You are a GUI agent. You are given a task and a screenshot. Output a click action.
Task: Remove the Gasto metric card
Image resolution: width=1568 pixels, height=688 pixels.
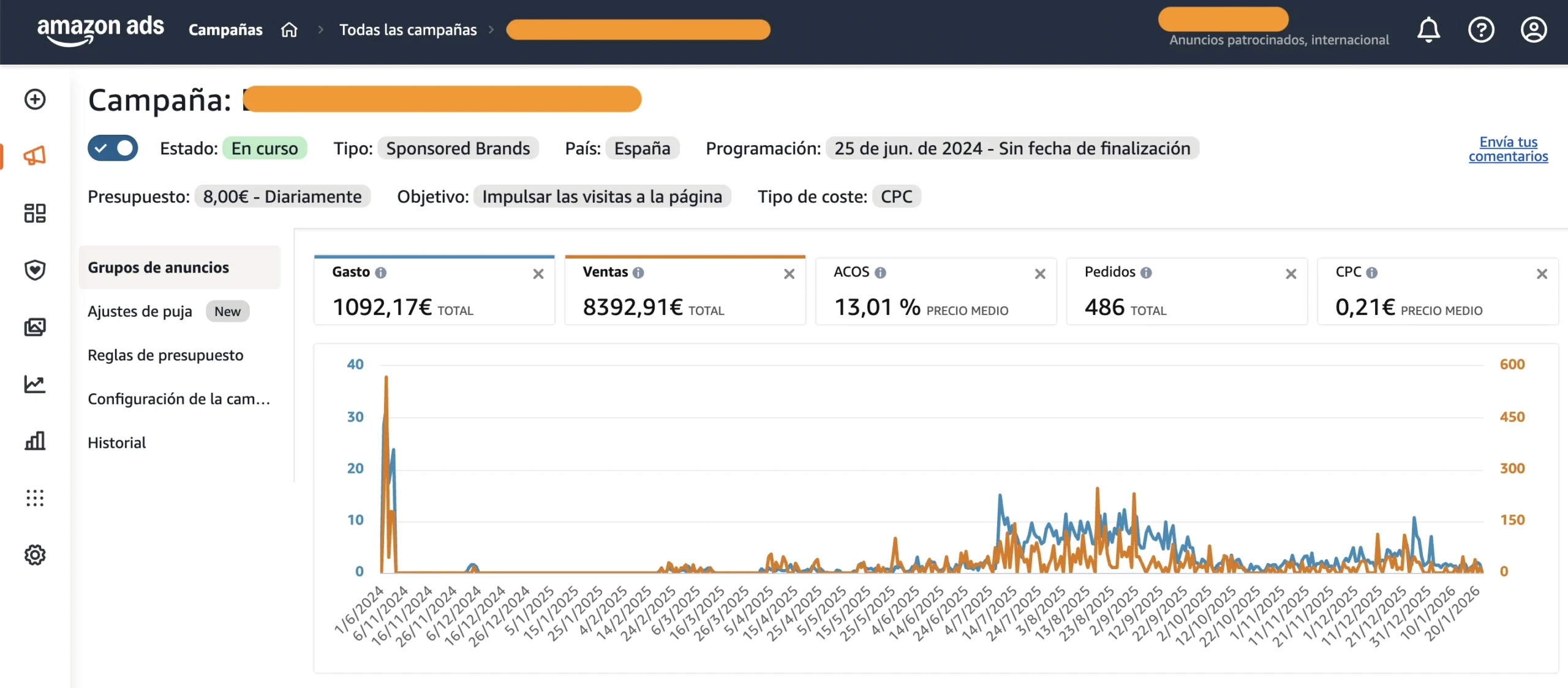(538, 274)
